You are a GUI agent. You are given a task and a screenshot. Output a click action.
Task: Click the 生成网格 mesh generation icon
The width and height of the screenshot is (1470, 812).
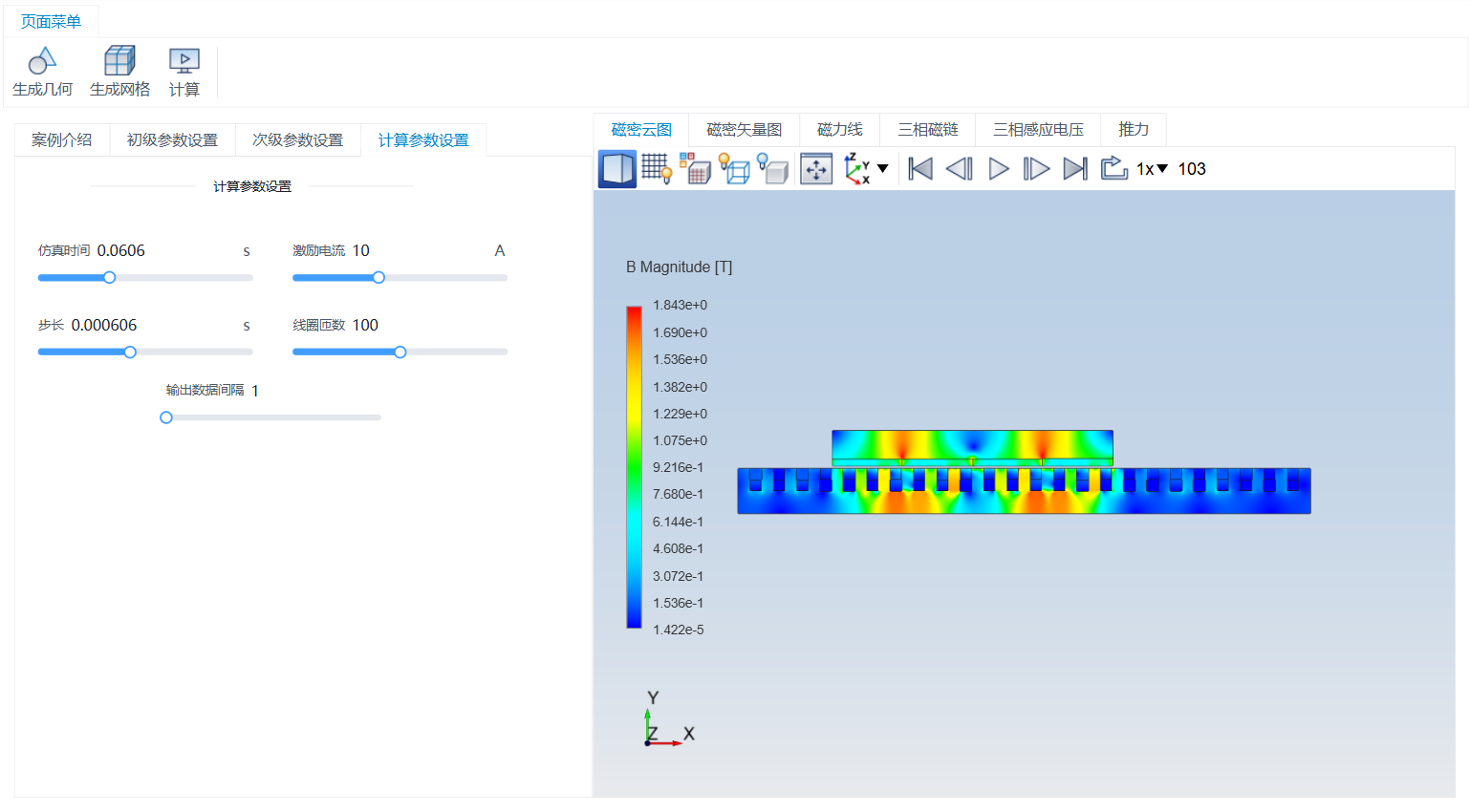tap(119, 61)
